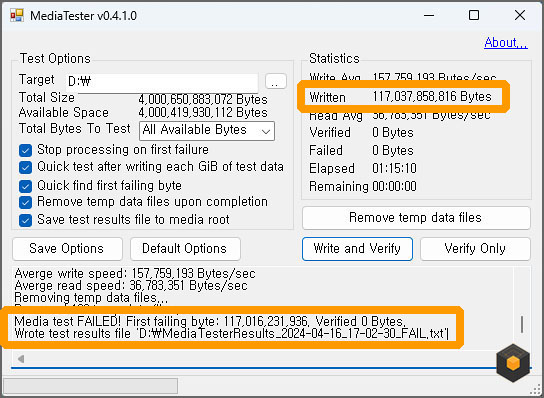Click the window resize grip icon

coord(536,390)
